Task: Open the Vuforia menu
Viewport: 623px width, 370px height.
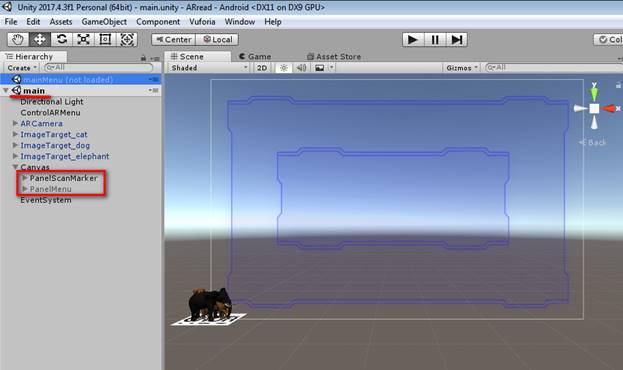Action: click(x=202, y=22)
